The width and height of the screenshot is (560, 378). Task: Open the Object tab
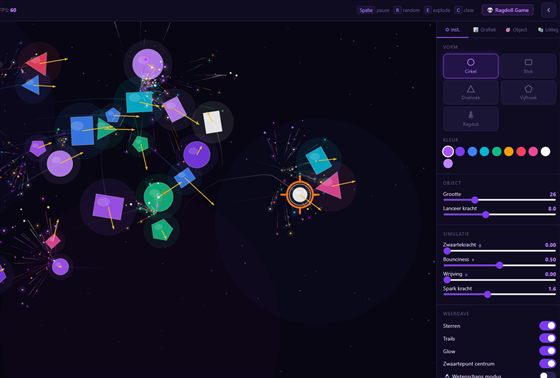(x=516, y=30)
